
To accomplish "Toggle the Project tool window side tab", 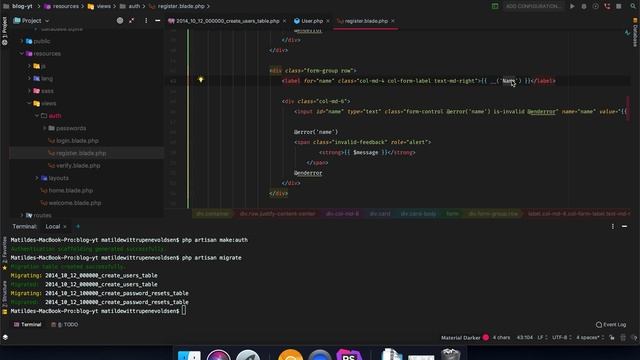I will click(x=4, y=31).
